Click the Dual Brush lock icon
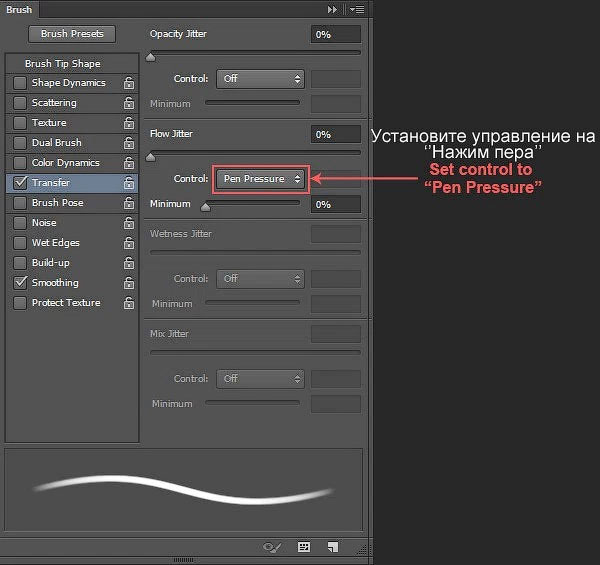 coord(129,143)
